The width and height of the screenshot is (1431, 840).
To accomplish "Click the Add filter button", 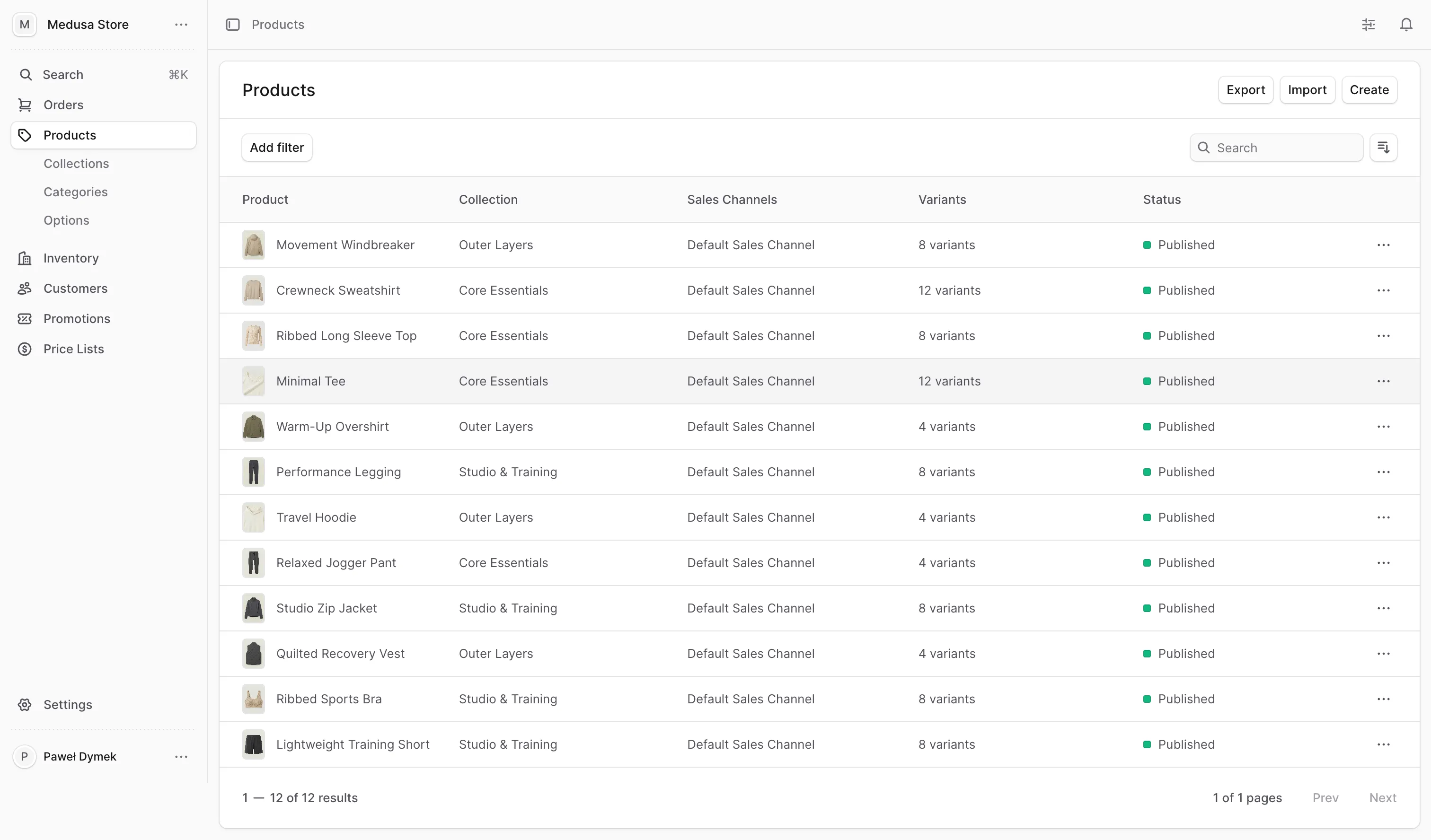I will pyautogui.click(x=276, y=148).
